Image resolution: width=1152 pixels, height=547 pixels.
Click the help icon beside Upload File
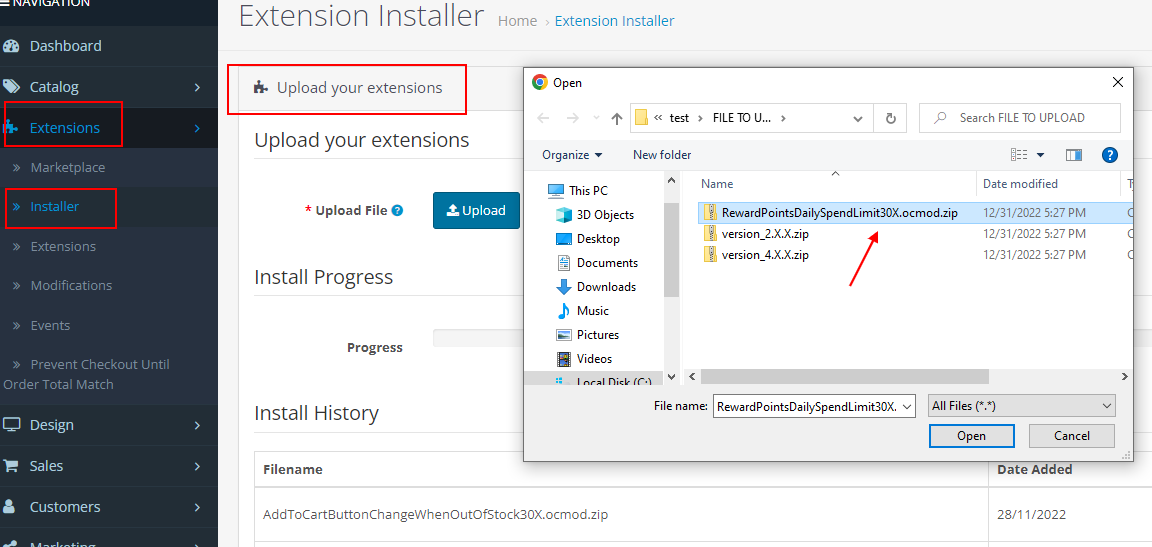[x=398, y=211]
